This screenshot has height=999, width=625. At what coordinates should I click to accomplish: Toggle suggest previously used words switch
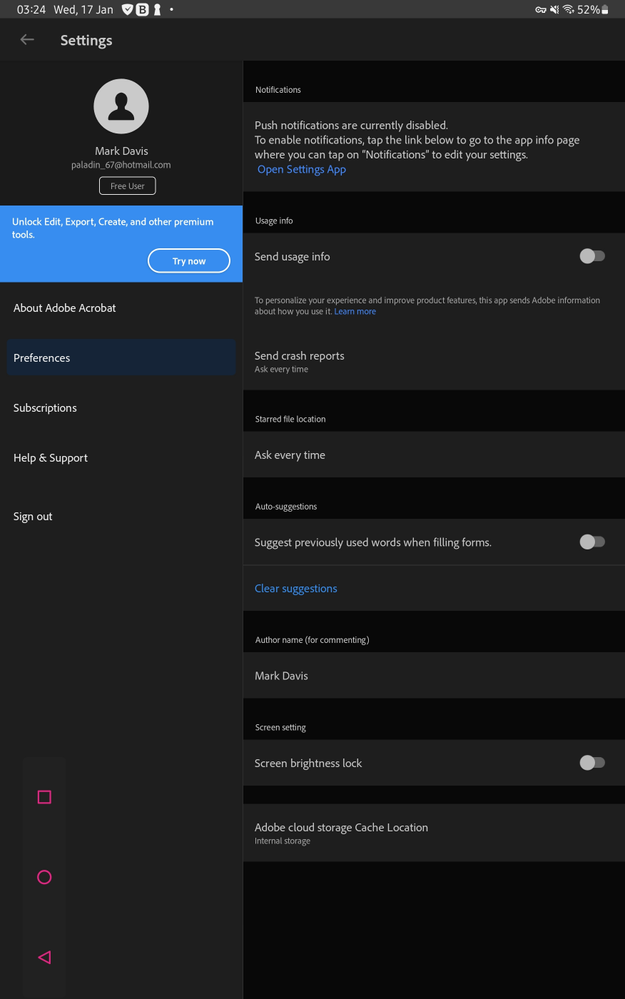[x=592, y=542]
